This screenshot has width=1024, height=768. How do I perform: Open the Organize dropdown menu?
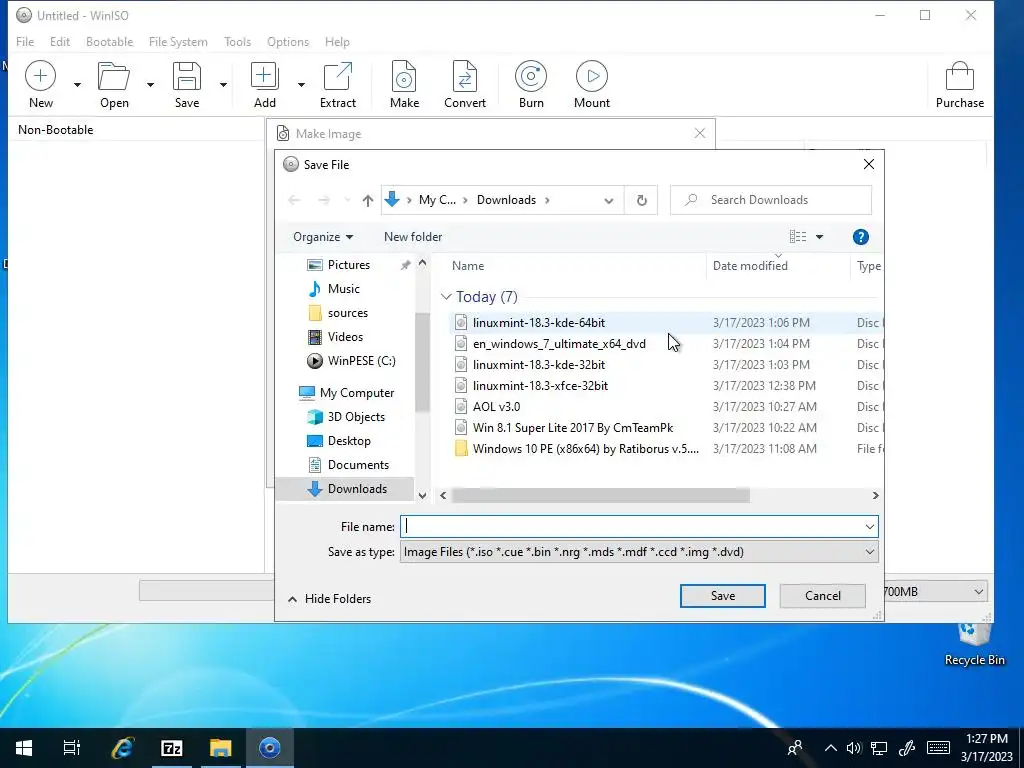pos(323,237)
